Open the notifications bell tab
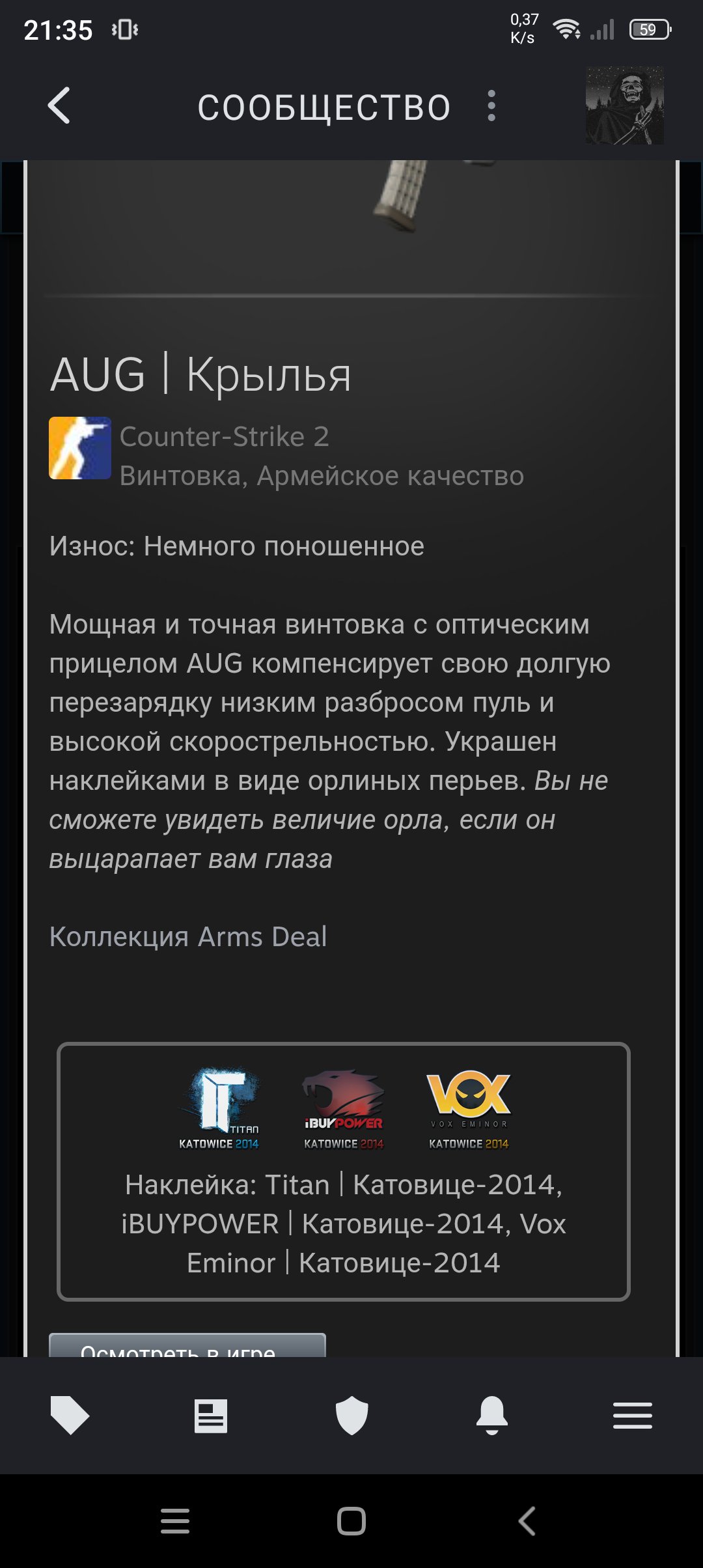 [x=492, y=1416]
